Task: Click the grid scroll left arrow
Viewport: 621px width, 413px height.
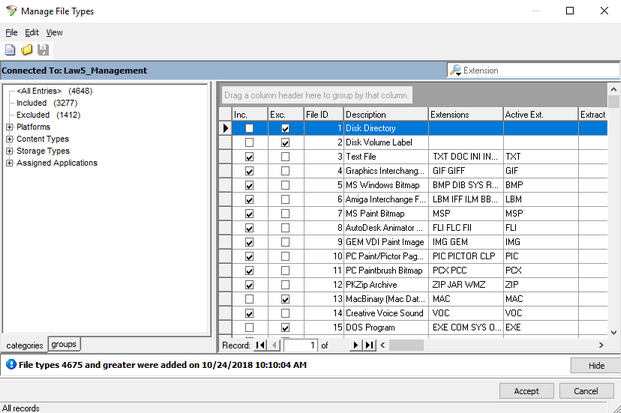Action: pyautogui.click(x=383, y=345)
